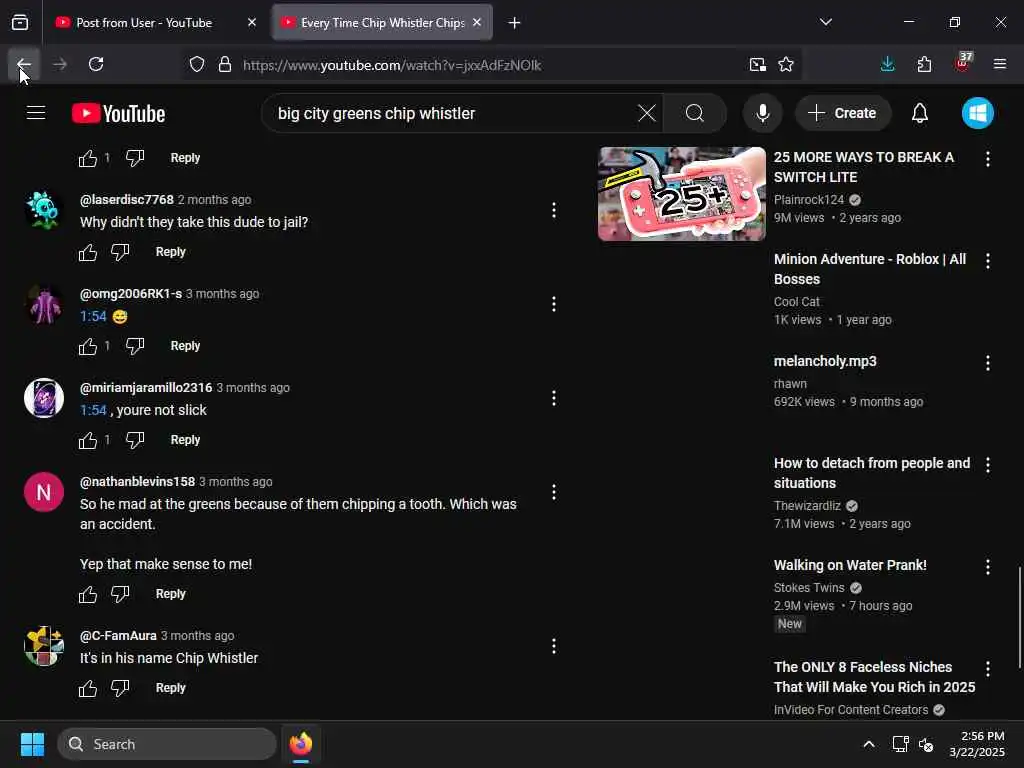The width and height of the screenshot is (1024, 768).
Task: Open options for the melancholy.mp3 video
Action: [987, 362]
